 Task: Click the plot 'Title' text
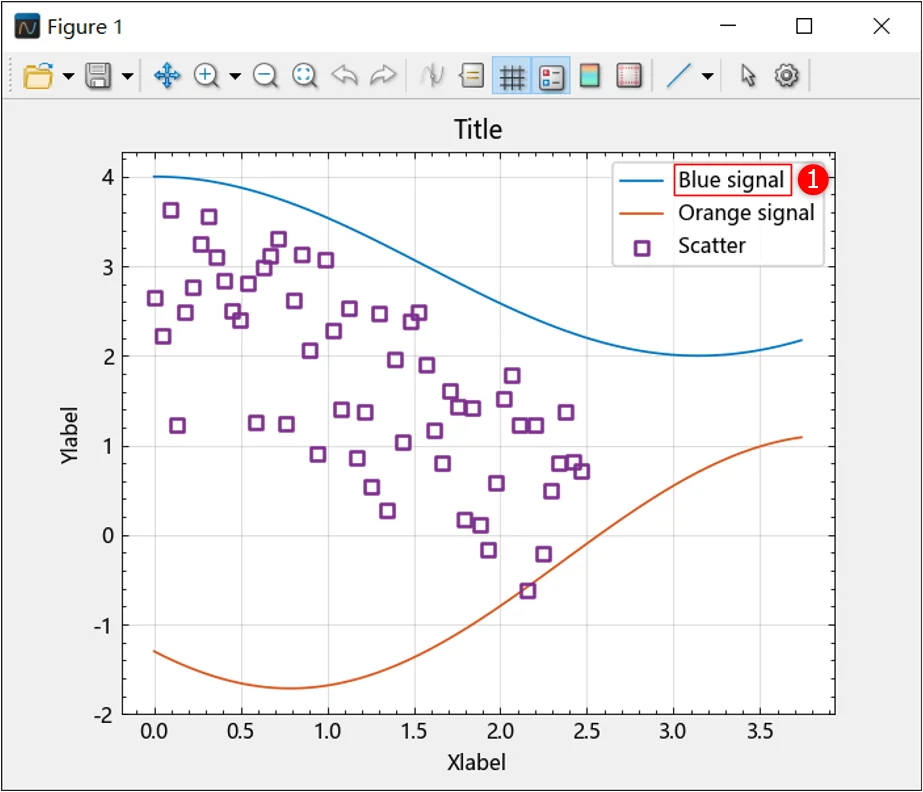click(478, 130)
